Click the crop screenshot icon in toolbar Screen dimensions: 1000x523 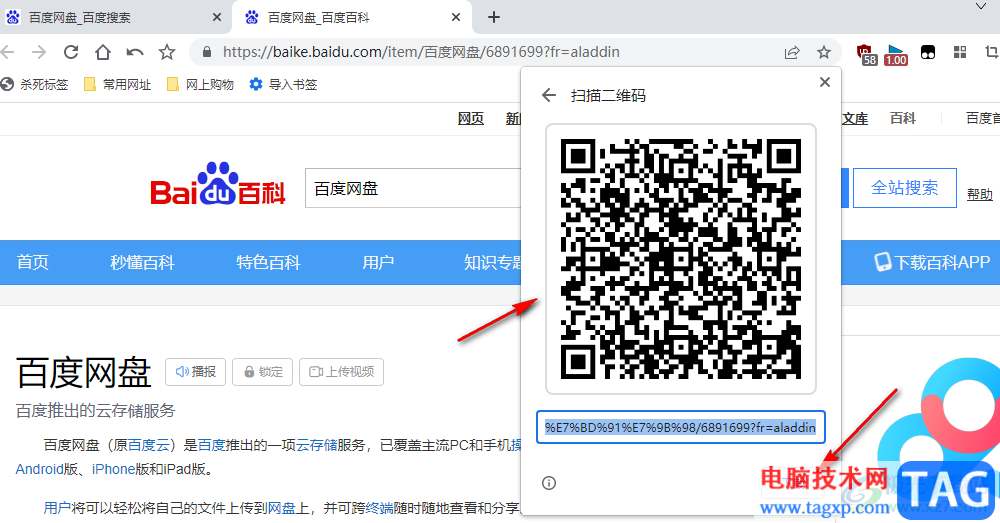[992, 52]
